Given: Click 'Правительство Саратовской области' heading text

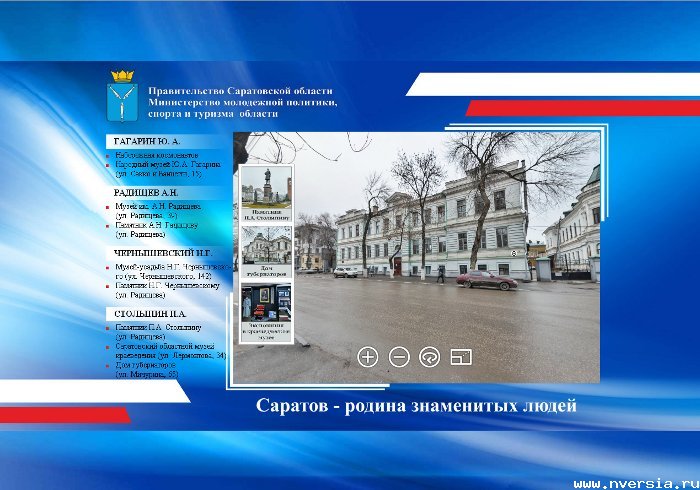Looking at the screenshot, I should pos(240,91).
